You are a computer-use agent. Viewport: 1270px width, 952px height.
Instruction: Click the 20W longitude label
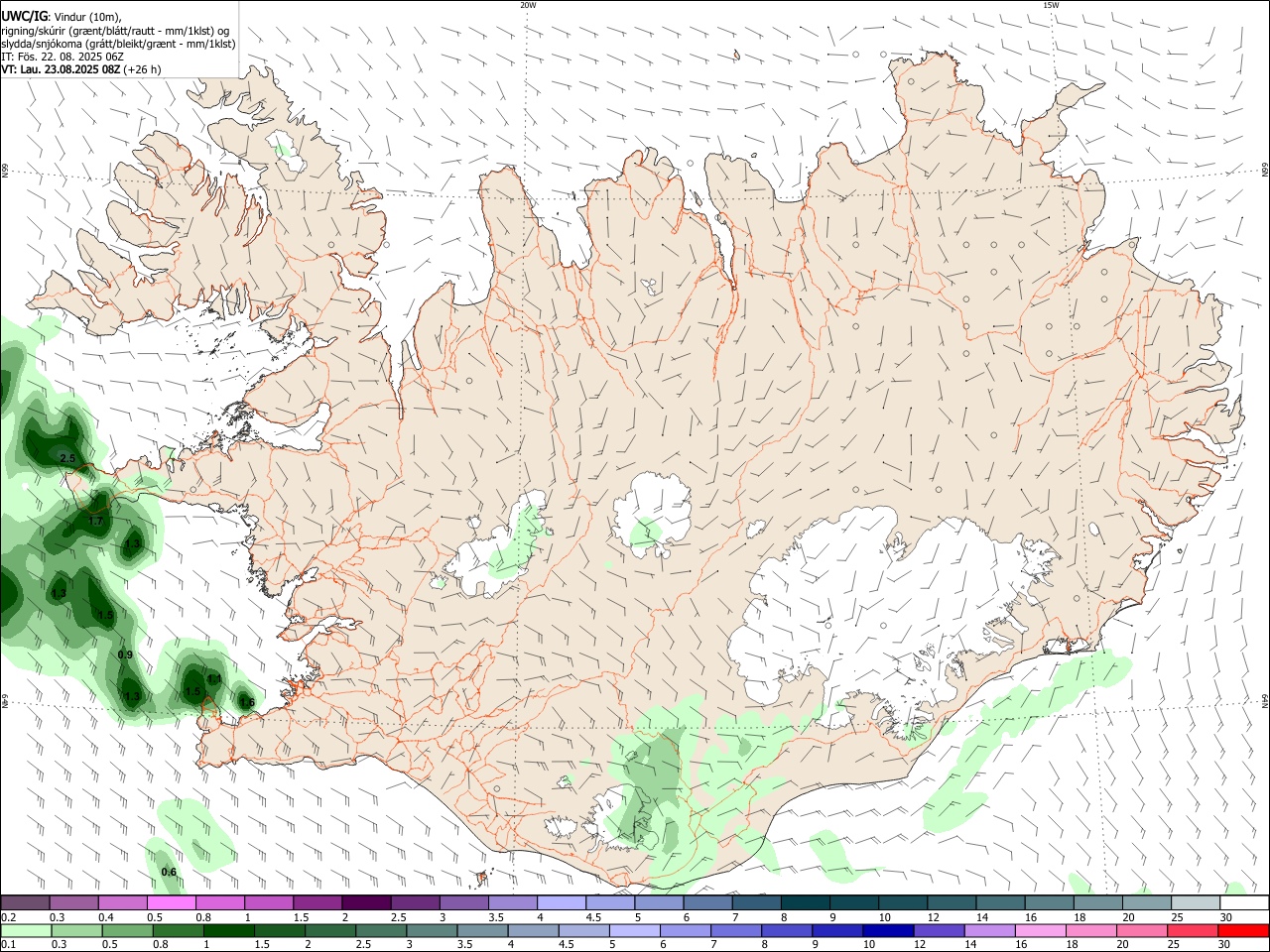528,5
